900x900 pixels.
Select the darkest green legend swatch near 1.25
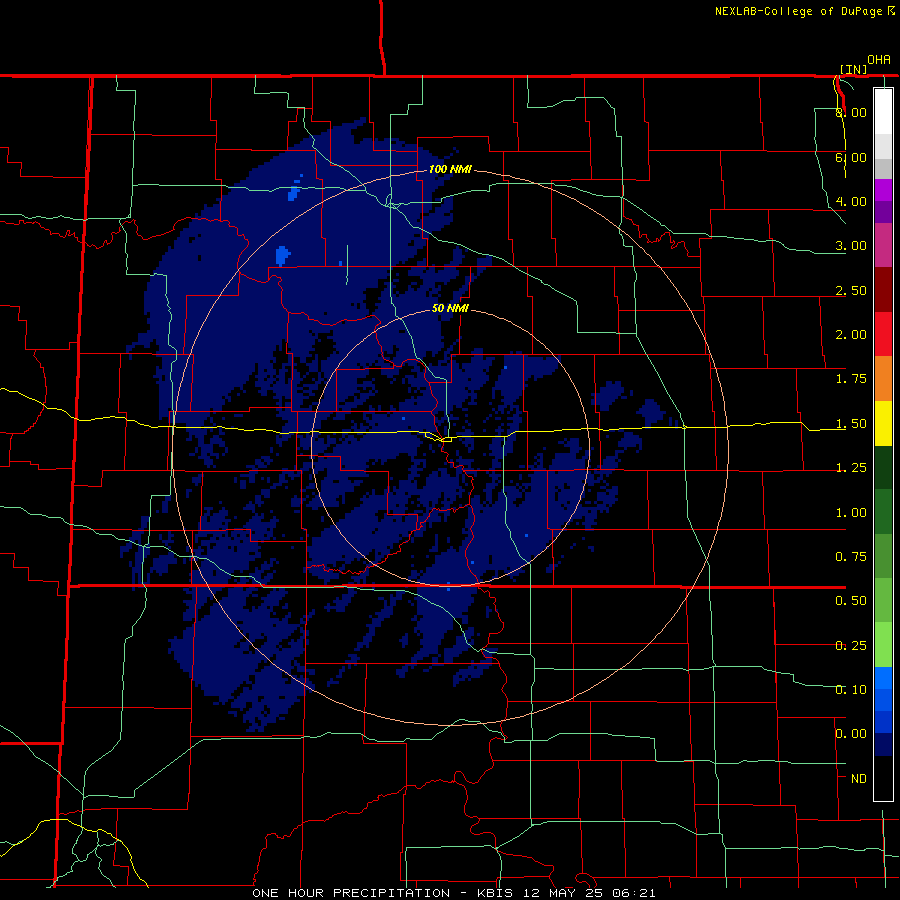pyautogui.click(x=883, y=468)
